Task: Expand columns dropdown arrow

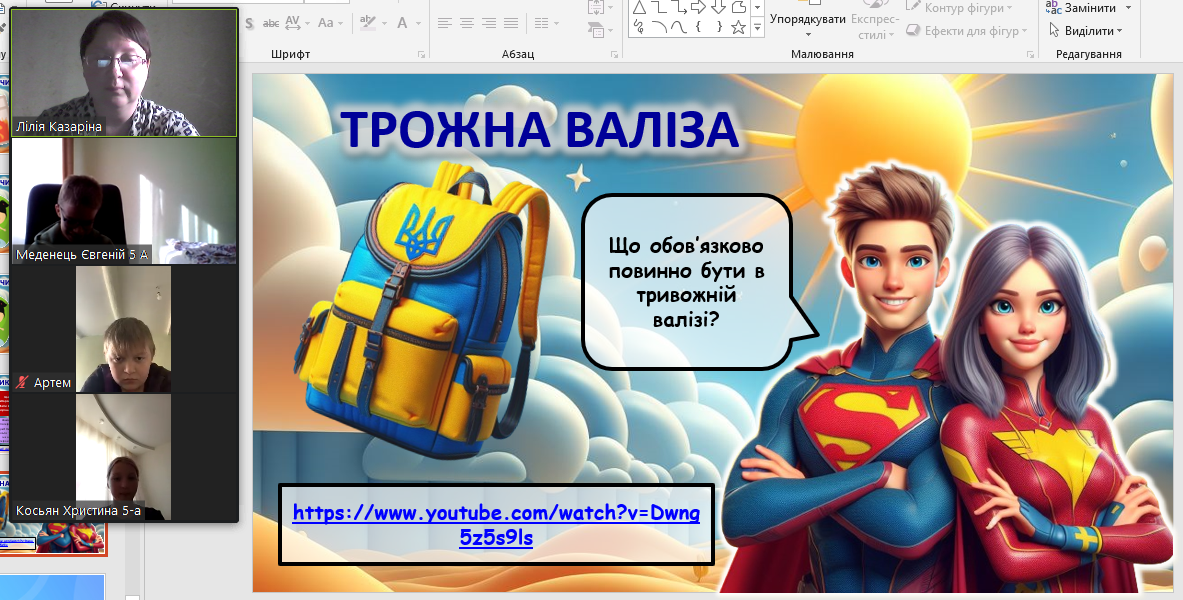Action: coord(555,23)
